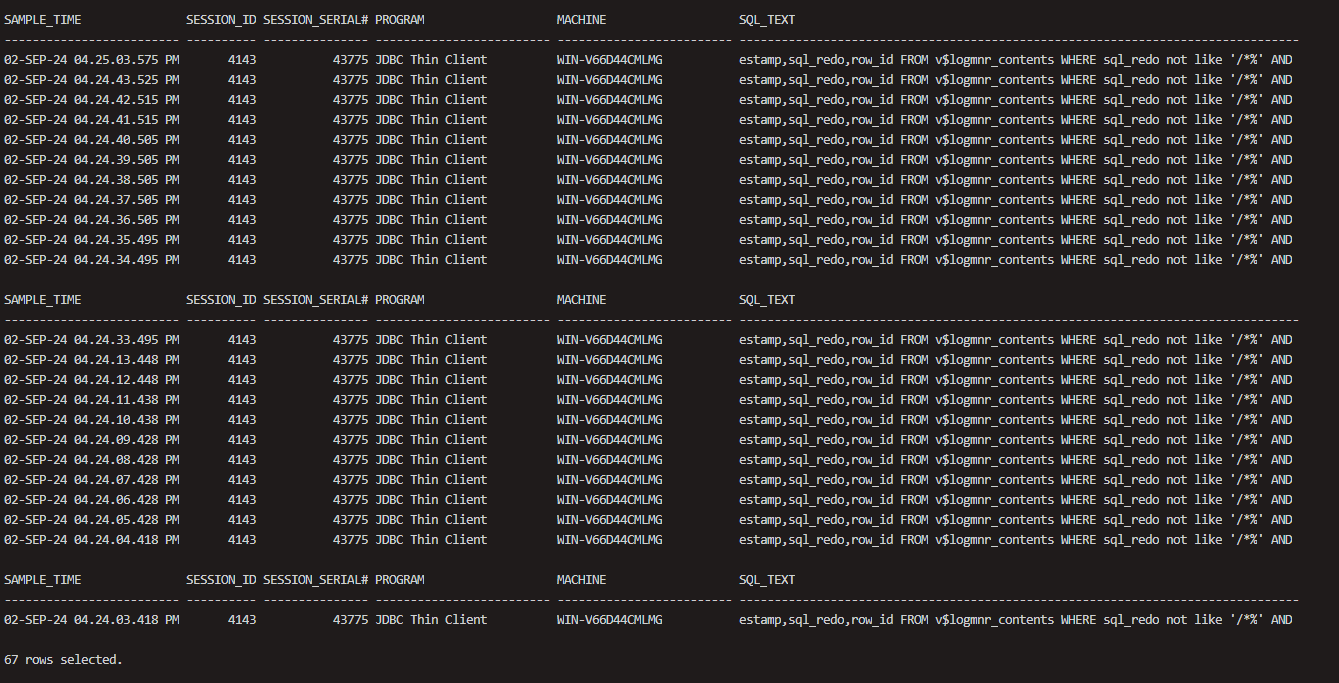The height and width of the screenshot is (683, 1339).
Task: Click session ID 4143 in the 04.24.07.428 row
Action: coord(241,480)
